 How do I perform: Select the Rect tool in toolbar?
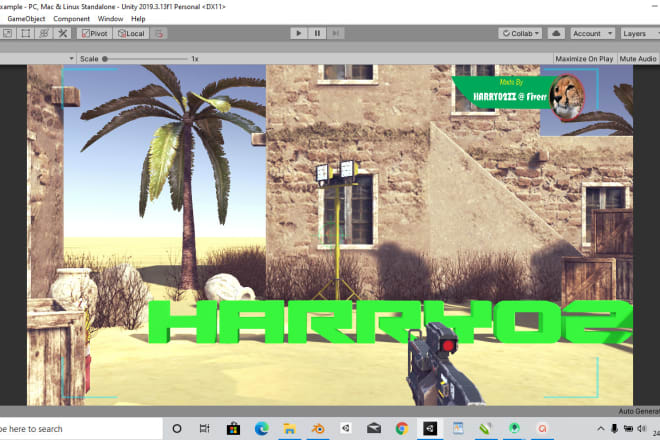[26, 33]
